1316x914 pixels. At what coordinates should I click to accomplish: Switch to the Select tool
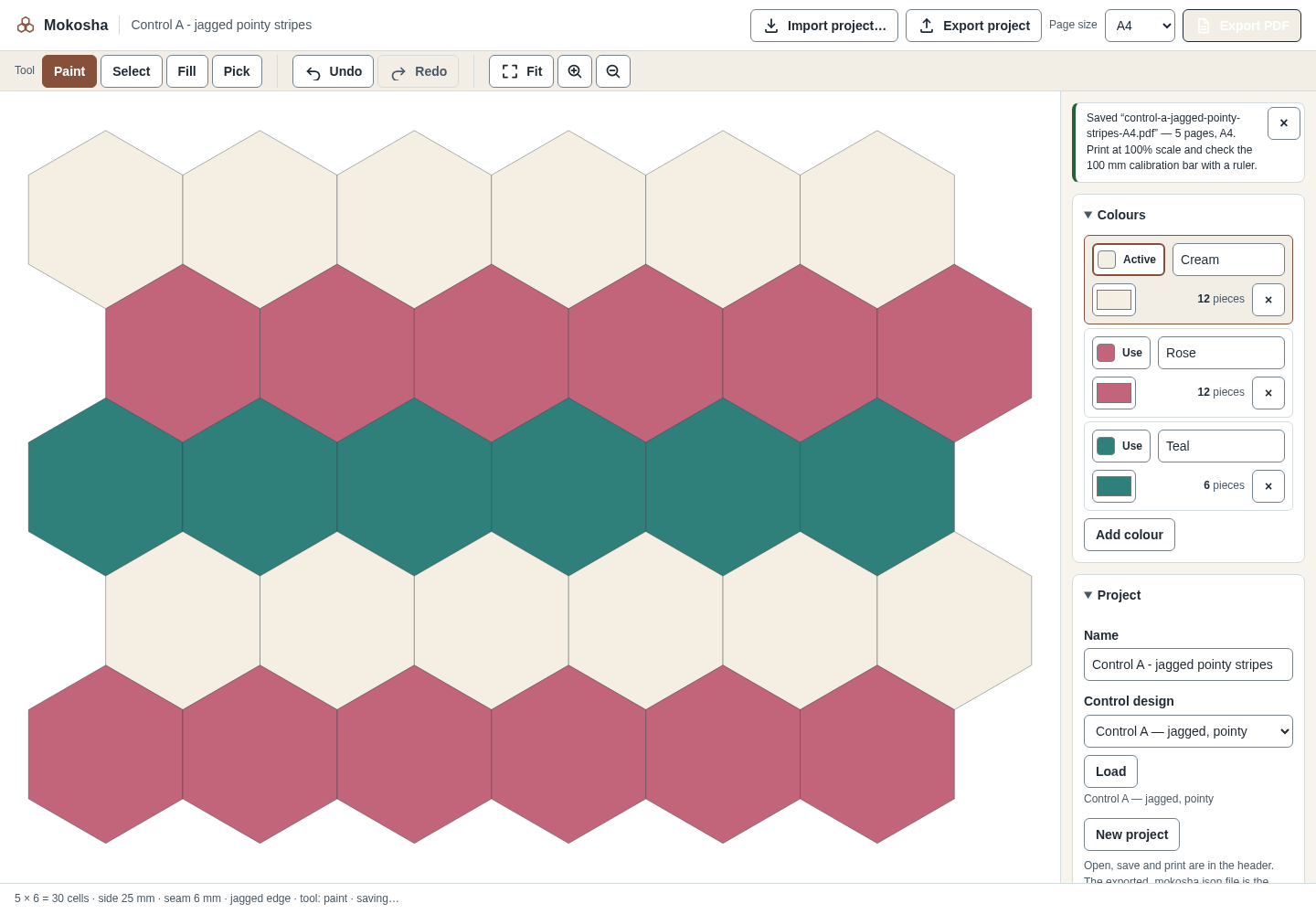(132, 71)
